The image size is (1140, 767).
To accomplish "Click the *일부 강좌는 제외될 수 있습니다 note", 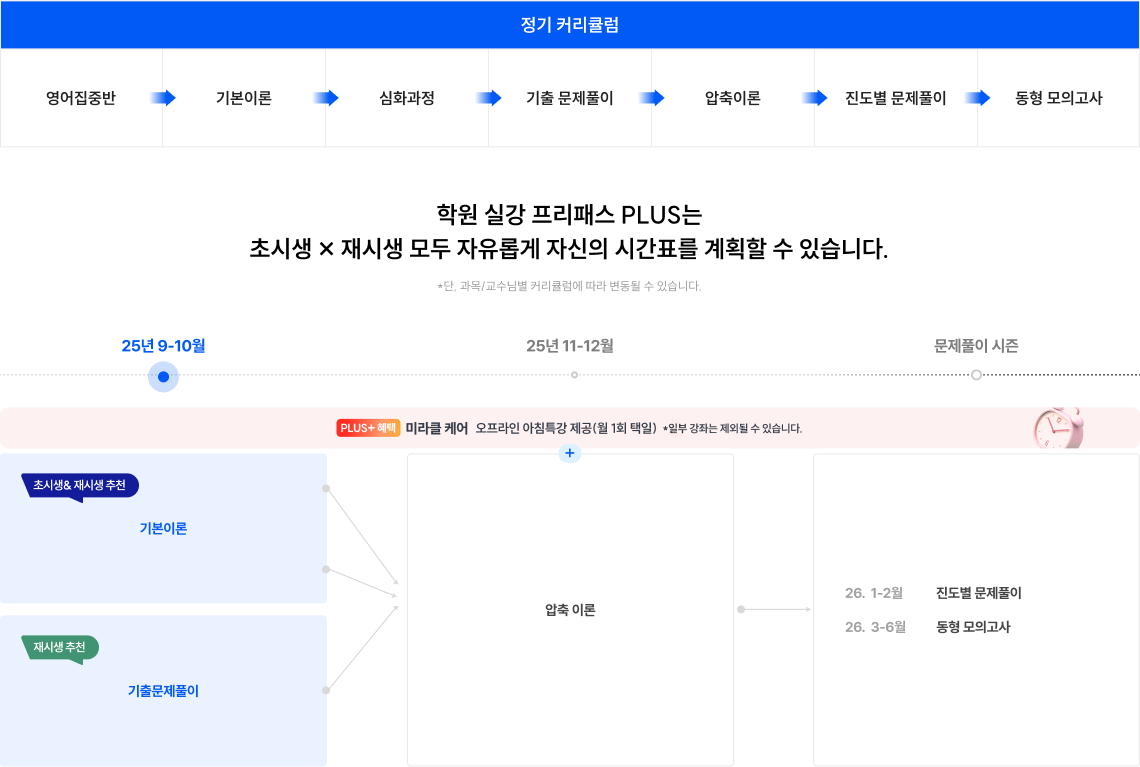I will [732, 429].
